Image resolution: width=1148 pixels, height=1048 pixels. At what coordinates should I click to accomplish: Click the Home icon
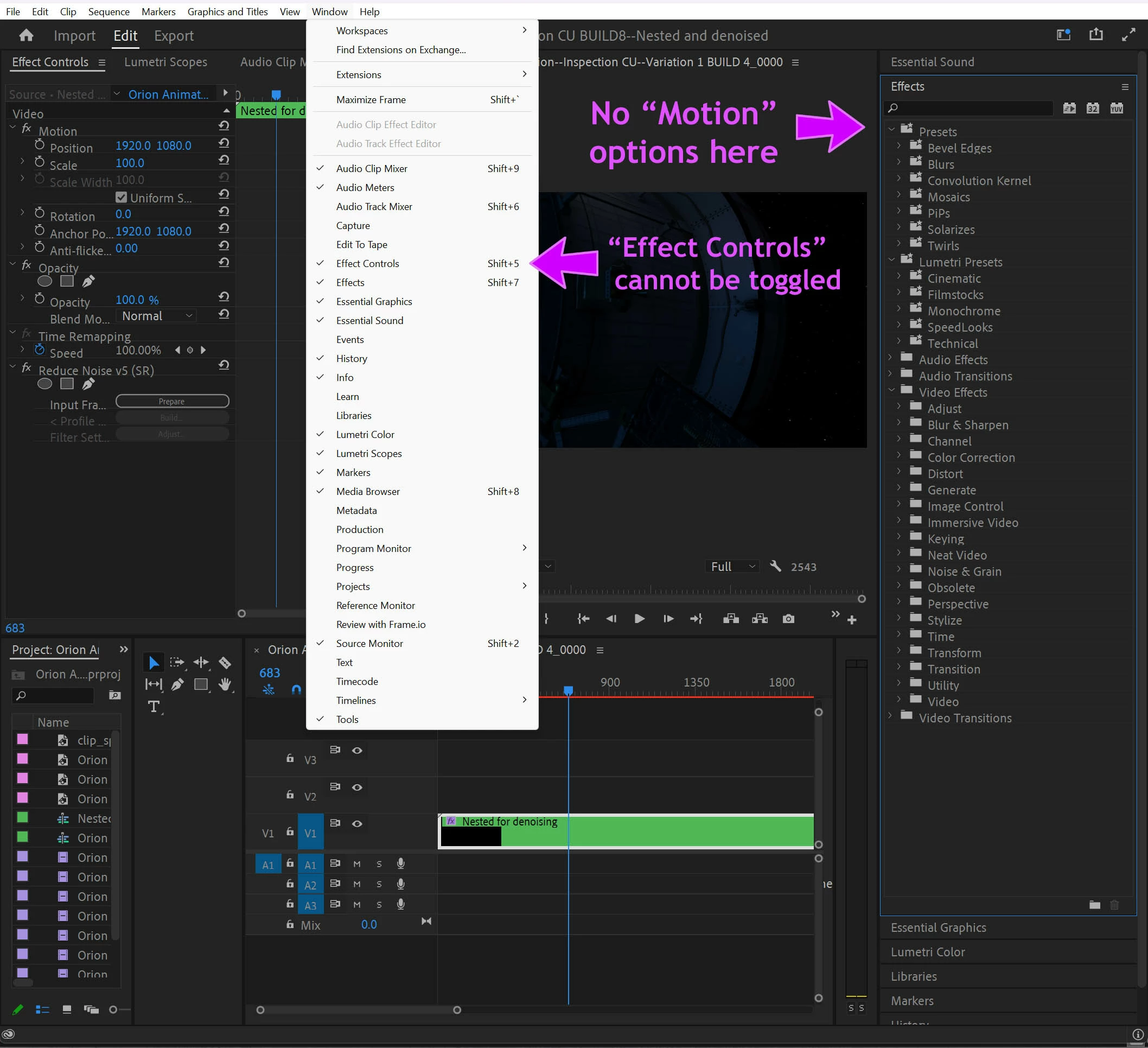click(26, 35)
